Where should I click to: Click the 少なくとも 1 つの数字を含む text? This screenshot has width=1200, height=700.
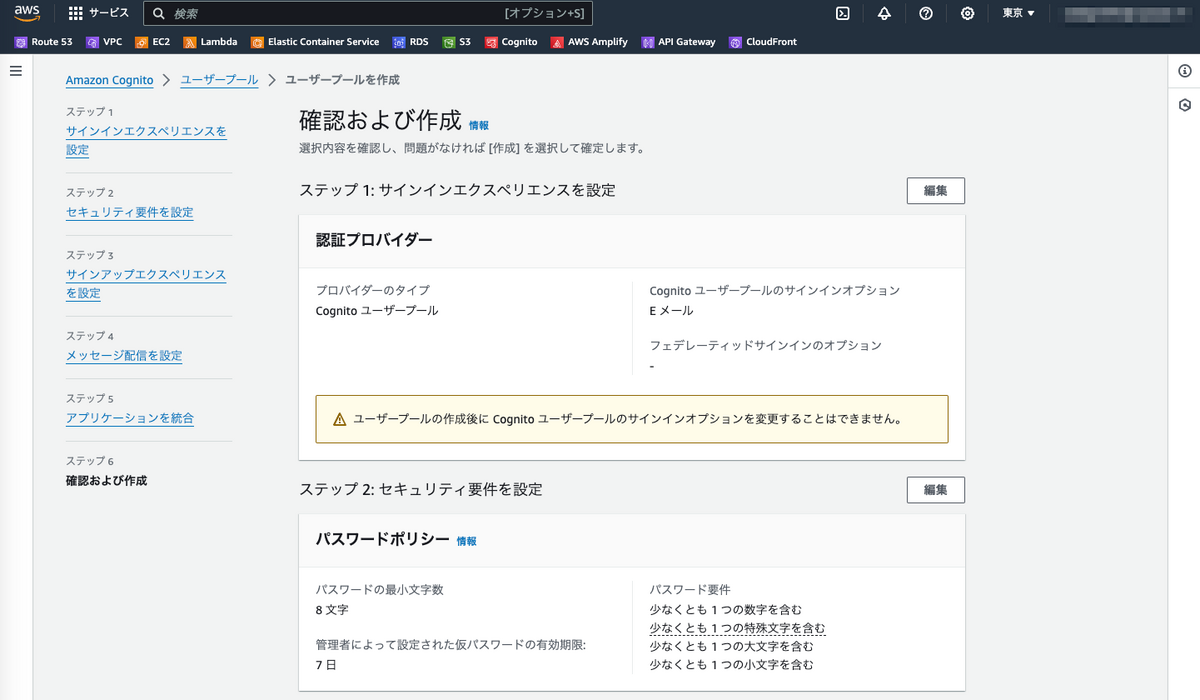pyautogui.click(x=726, y=609)
